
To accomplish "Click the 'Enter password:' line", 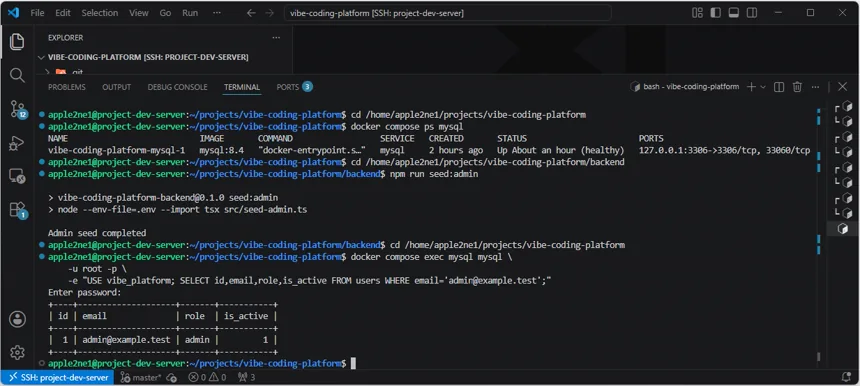I will [x=84, y=292].
